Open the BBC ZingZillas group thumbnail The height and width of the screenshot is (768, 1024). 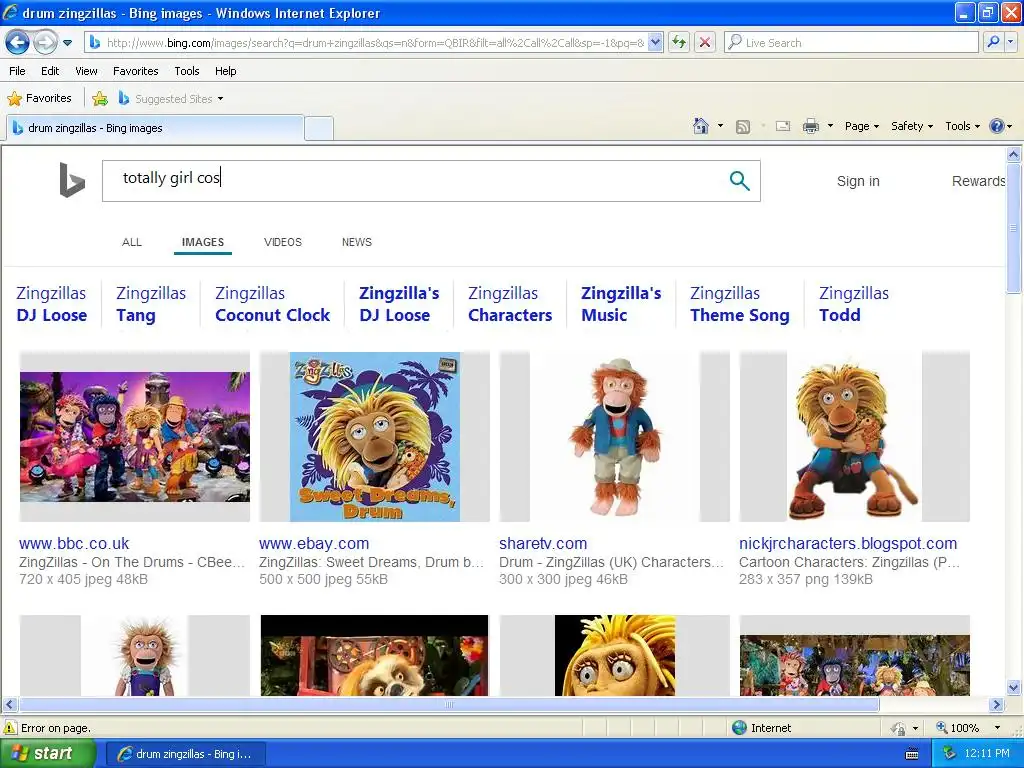(135, 436)
